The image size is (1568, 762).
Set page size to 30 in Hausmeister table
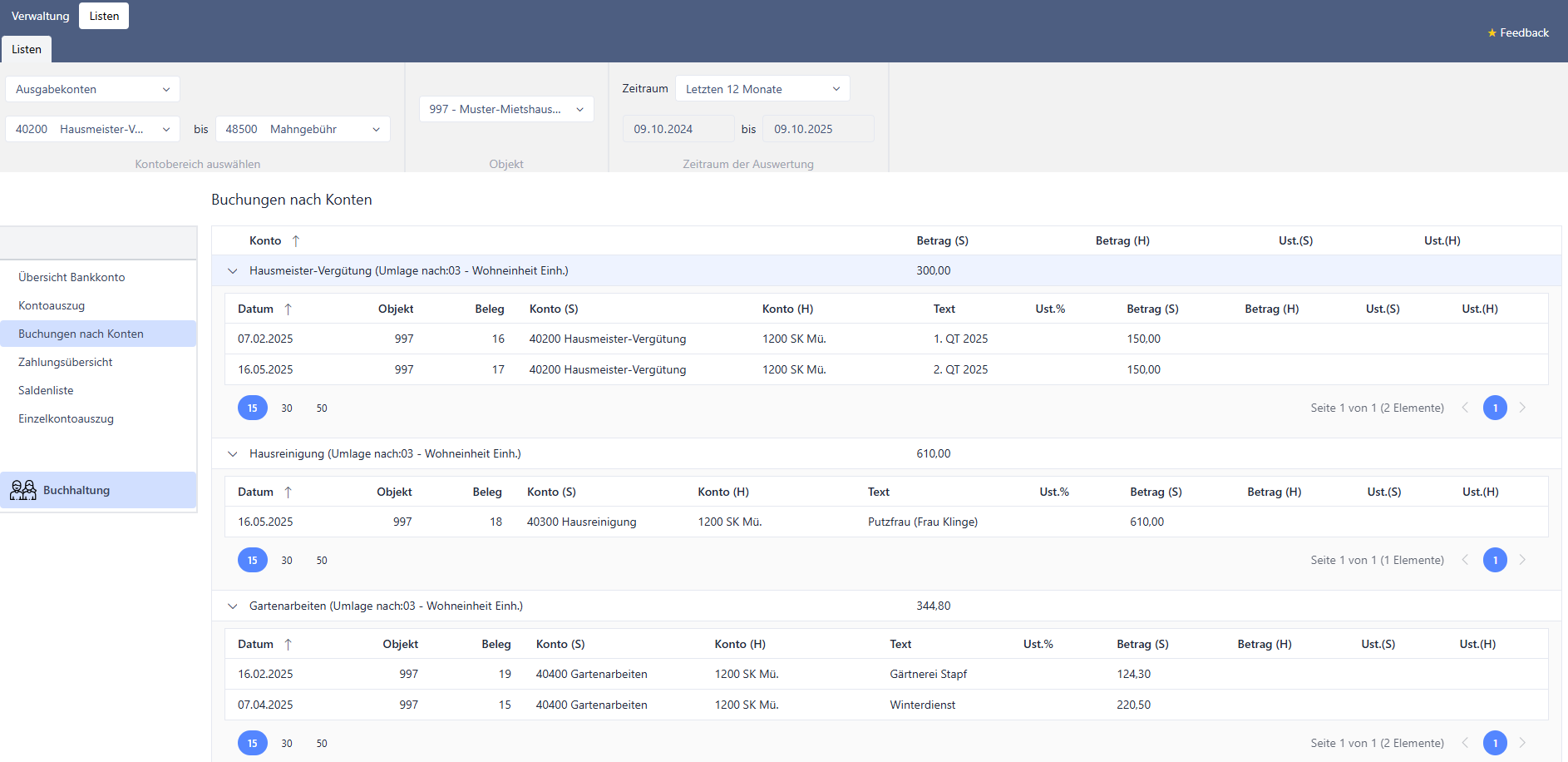click(287, 408)
